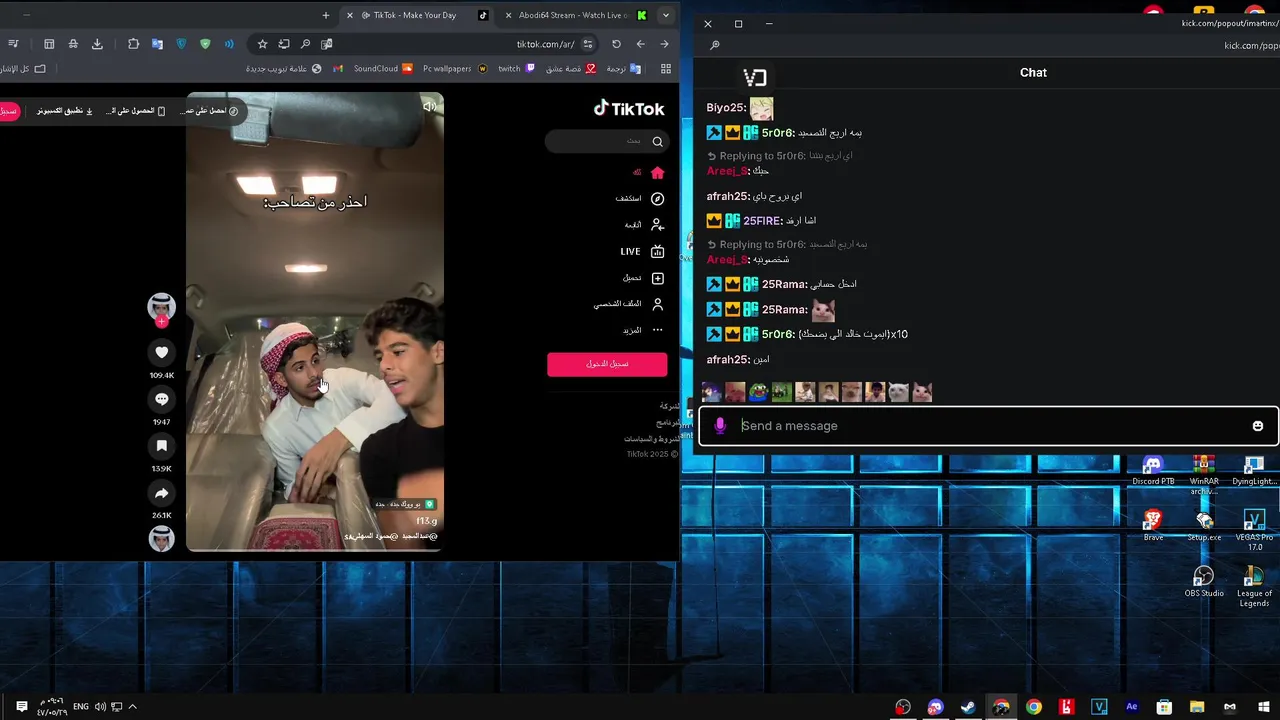
Task: Open Google Chrome from the taskbar
Action: [1034, 707]
